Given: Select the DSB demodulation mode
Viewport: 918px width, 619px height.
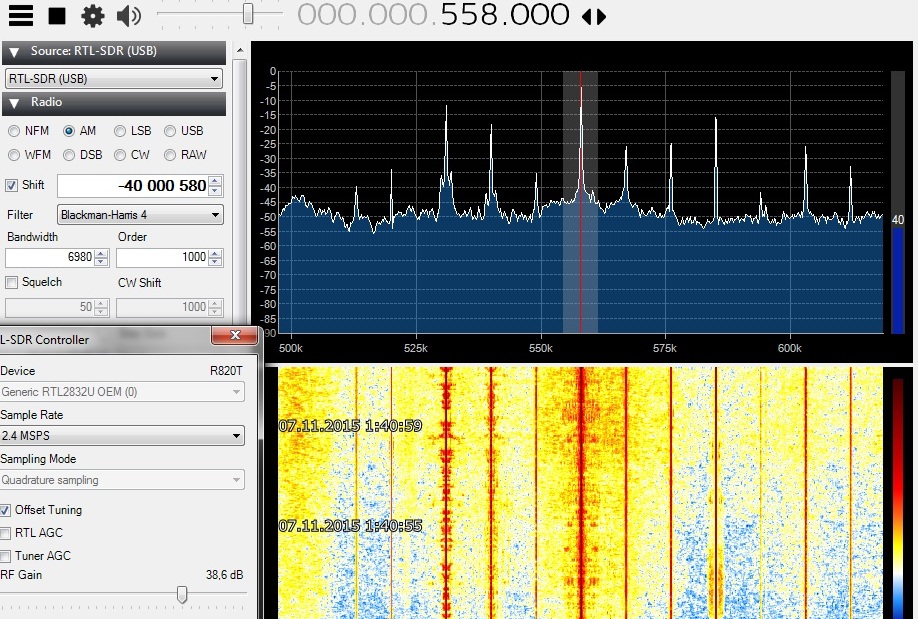Looking at the screenshot, I should point(69,155).
